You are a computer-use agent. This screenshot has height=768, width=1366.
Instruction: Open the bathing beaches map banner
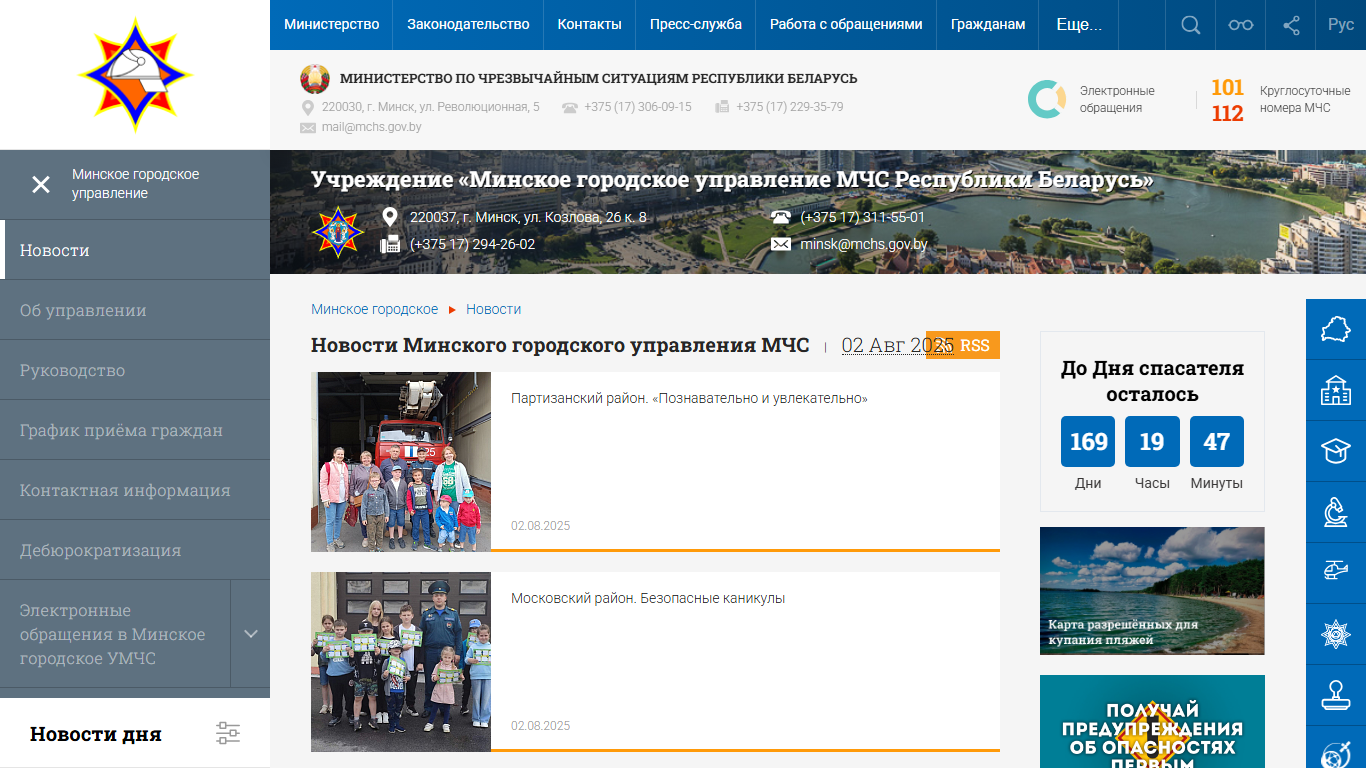coord(1152,591)
